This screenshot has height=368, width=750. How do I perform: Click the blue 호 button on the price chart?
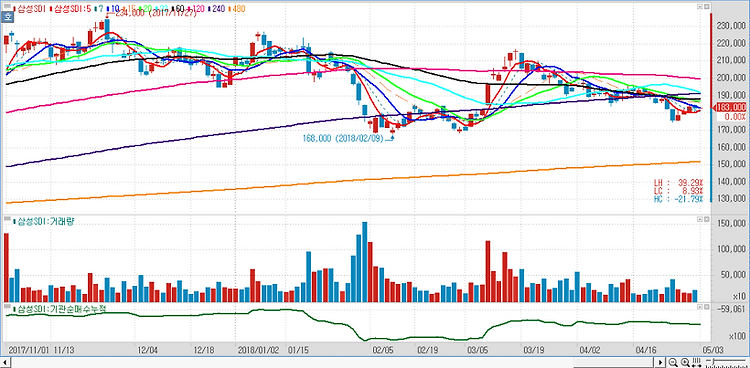[7, 17]
